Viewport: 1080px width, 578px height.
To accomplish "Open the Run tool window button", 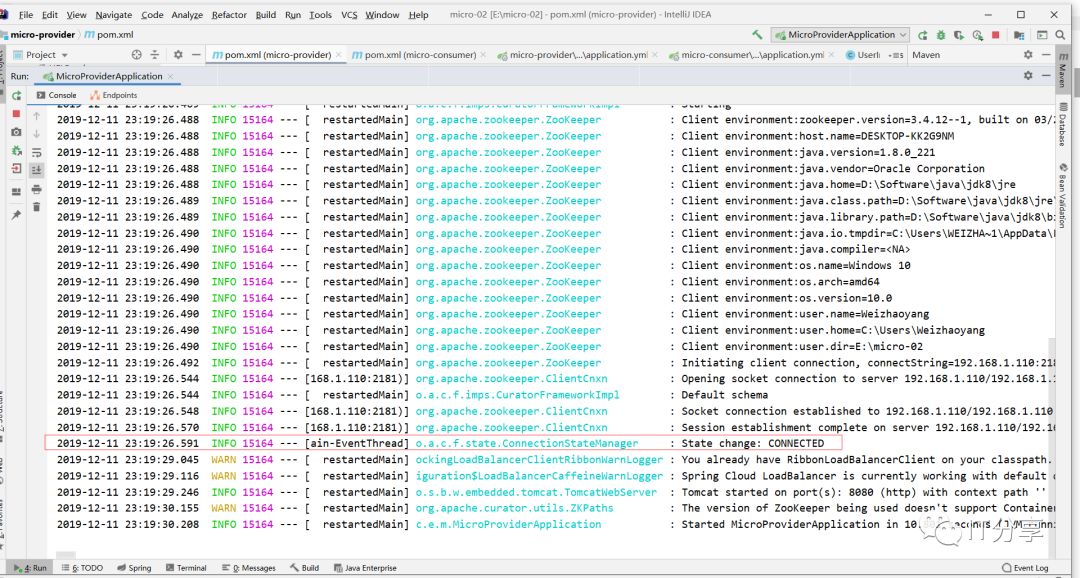I will click(x=31, y=568).
